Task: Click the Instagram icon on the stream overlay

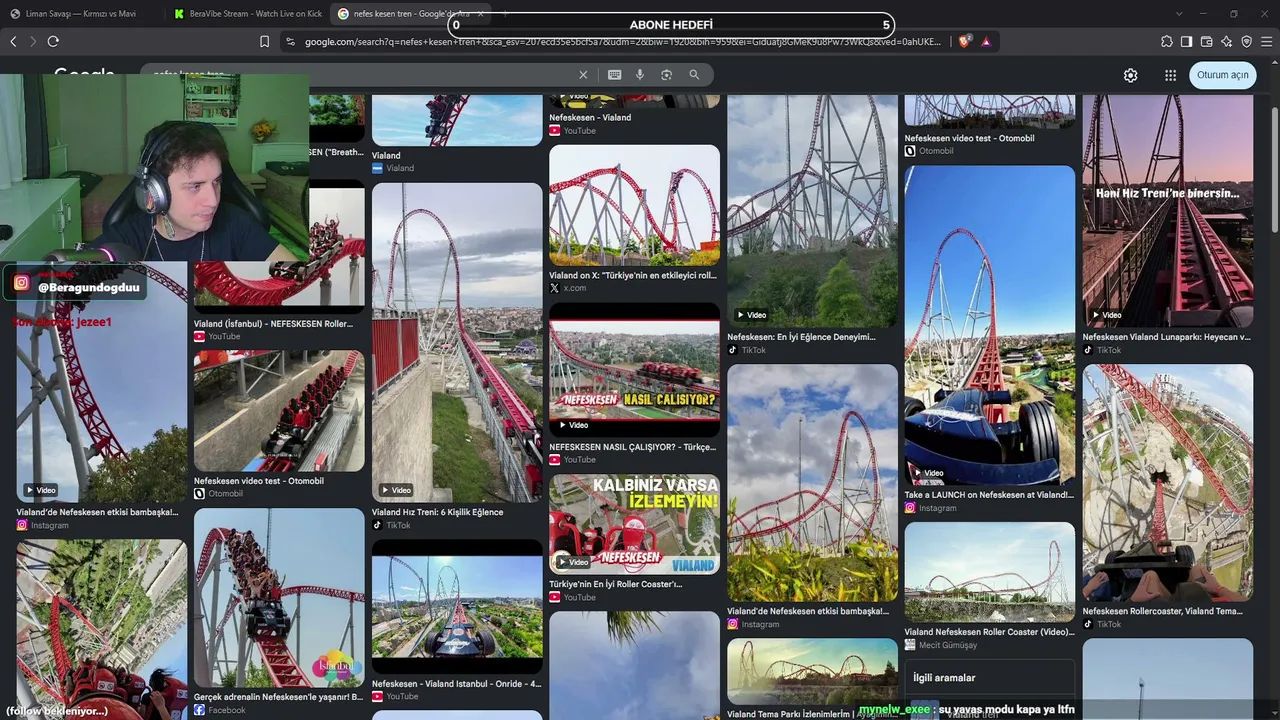Action: 21,283
